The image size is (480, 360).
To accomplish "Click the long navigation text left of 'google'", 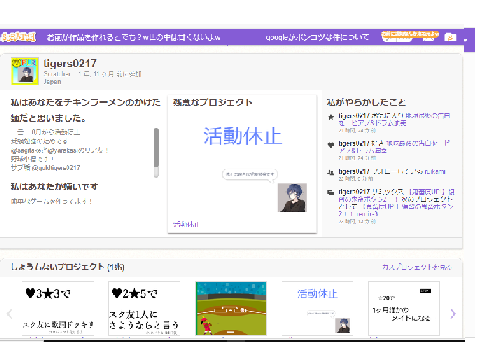I will 133,37.
